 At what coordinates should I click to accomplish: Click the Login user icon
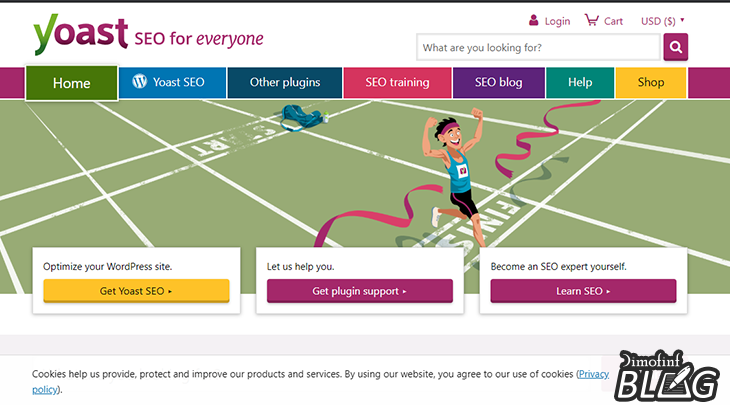pos(534,20)
